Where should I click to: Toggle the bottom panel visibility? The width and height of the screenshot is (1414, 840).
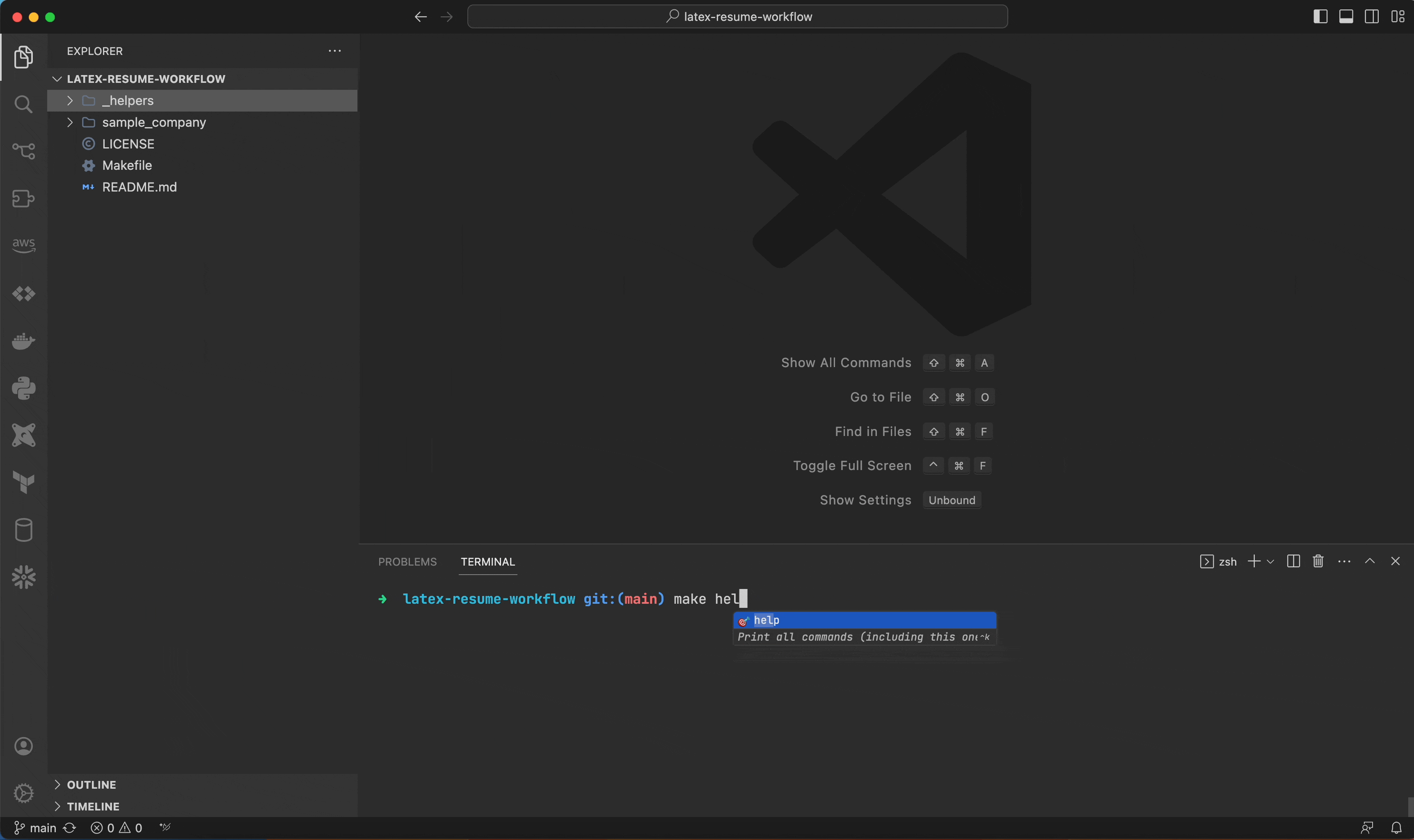click(x=1346, y=17)
